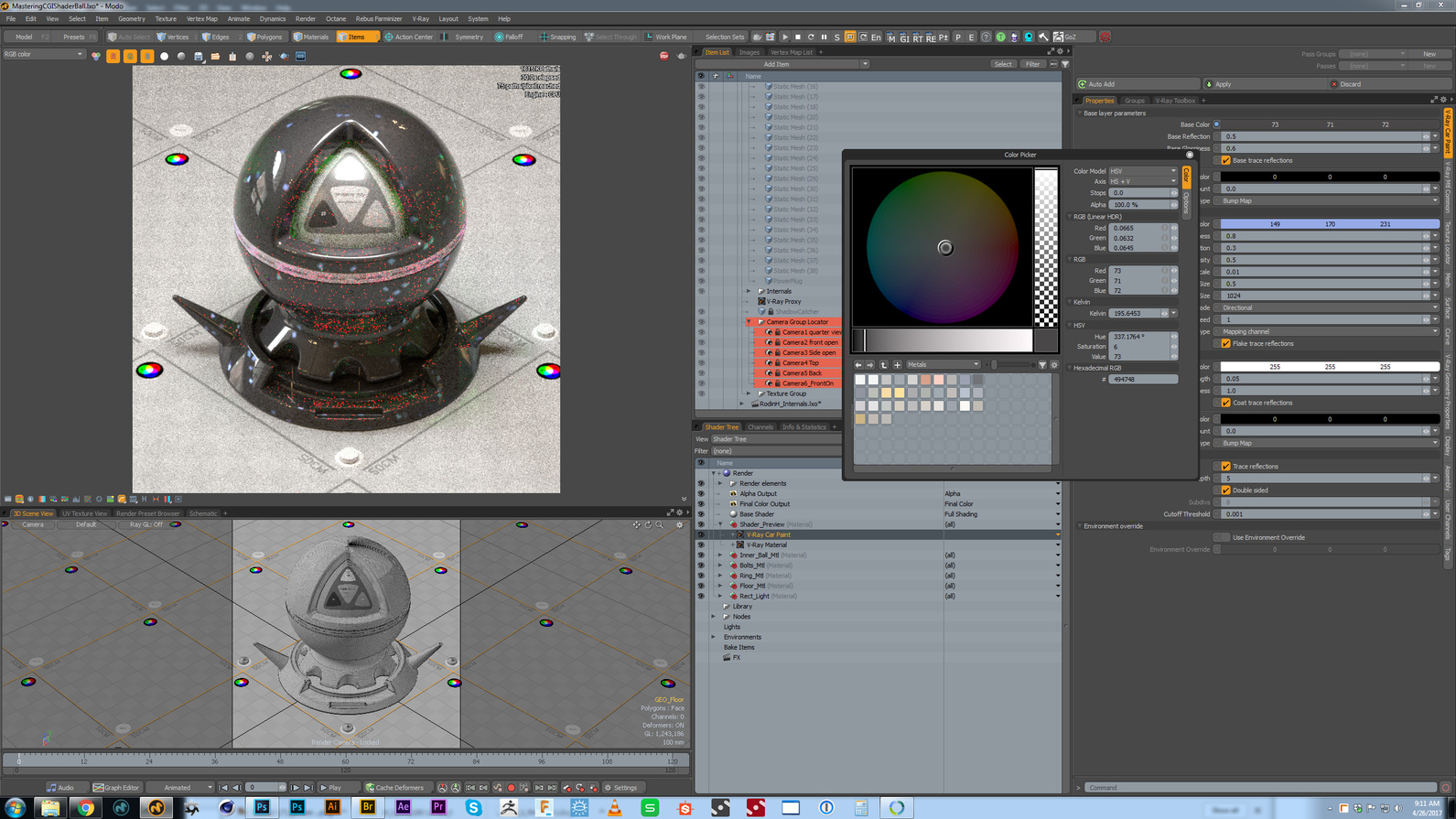
Task: Enable Use Environment Override checkbox
Action: click(1226, 537)
